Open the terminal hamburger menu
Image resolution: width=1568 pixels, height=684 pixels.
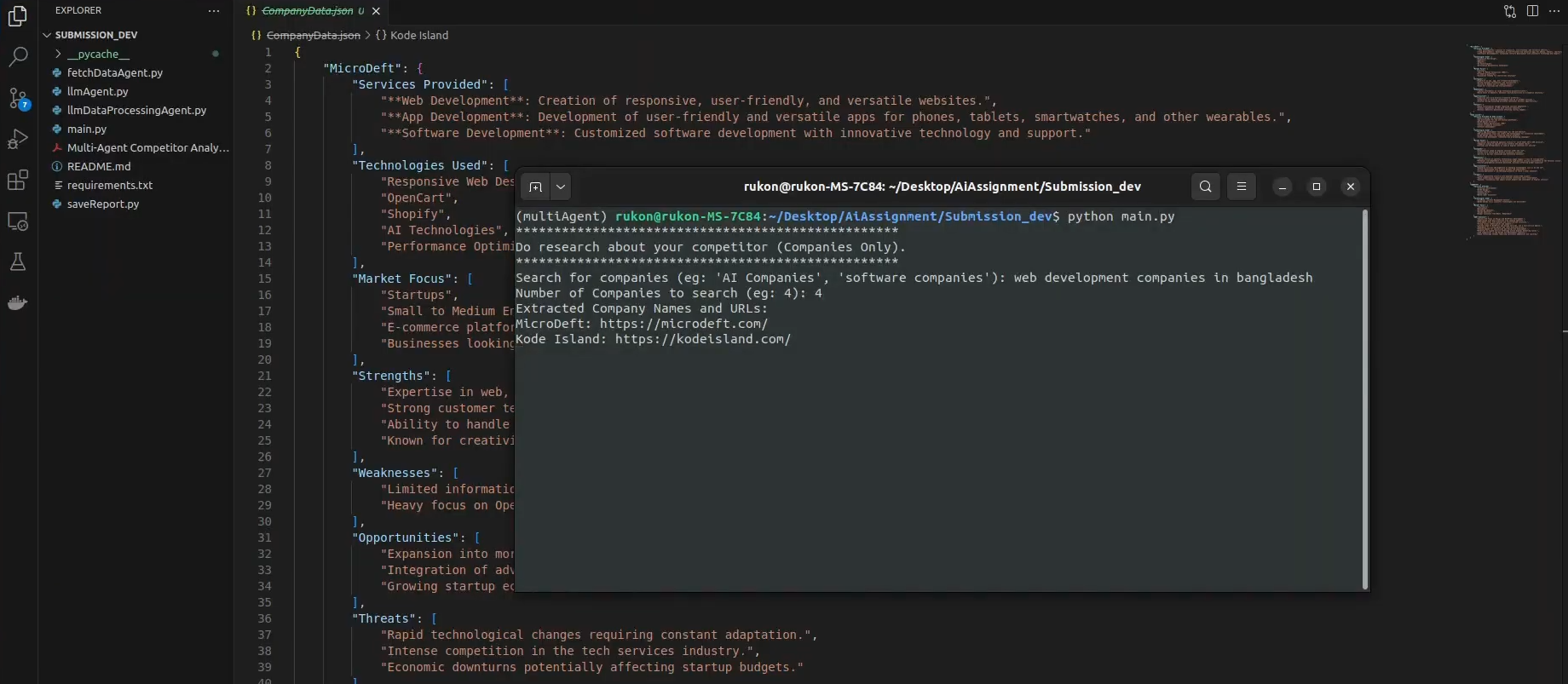[1242, 187]
